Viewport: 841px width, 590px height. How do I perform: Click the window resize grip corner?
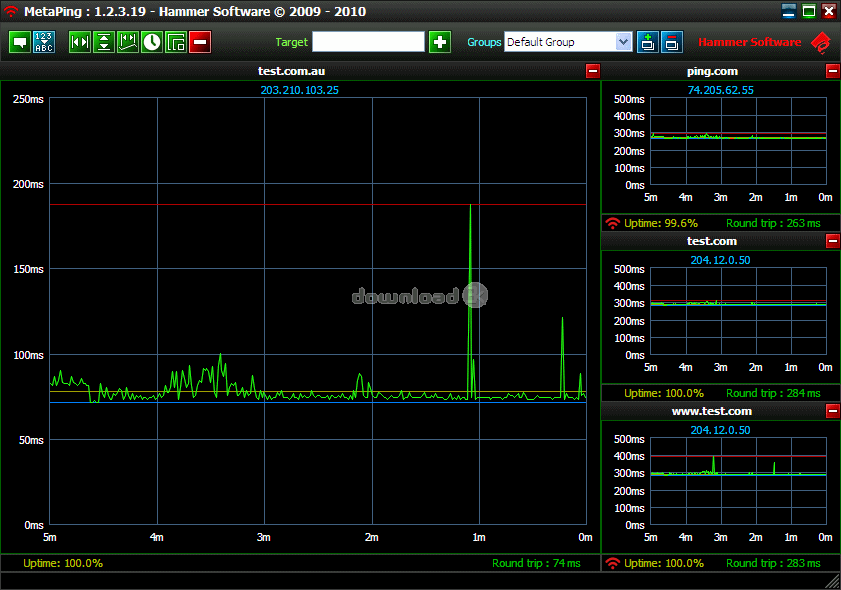click(833, 581)
